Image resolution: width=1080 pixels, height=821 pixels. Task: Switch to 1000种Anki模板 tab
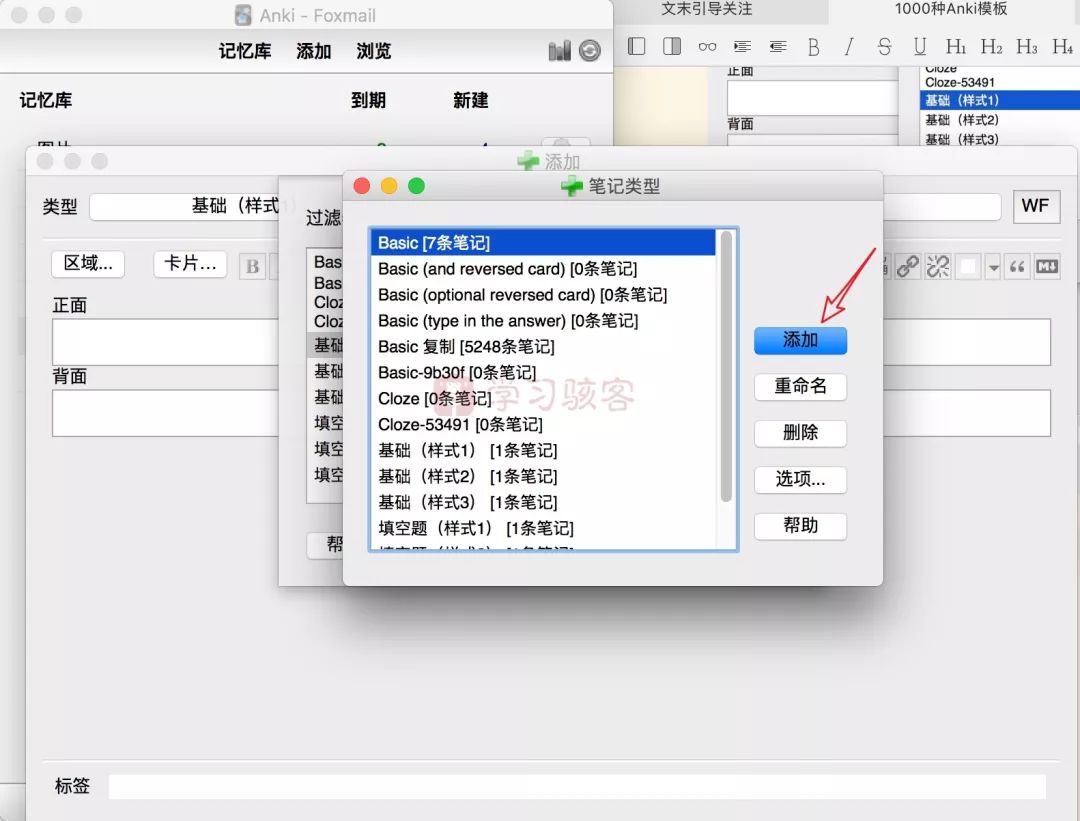951,9
